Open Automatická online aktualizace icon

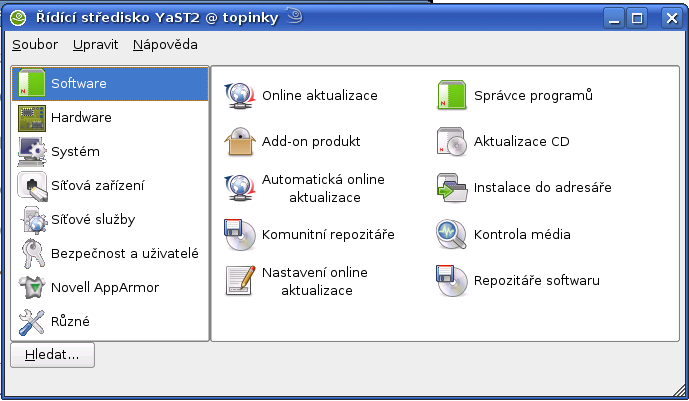240,188
